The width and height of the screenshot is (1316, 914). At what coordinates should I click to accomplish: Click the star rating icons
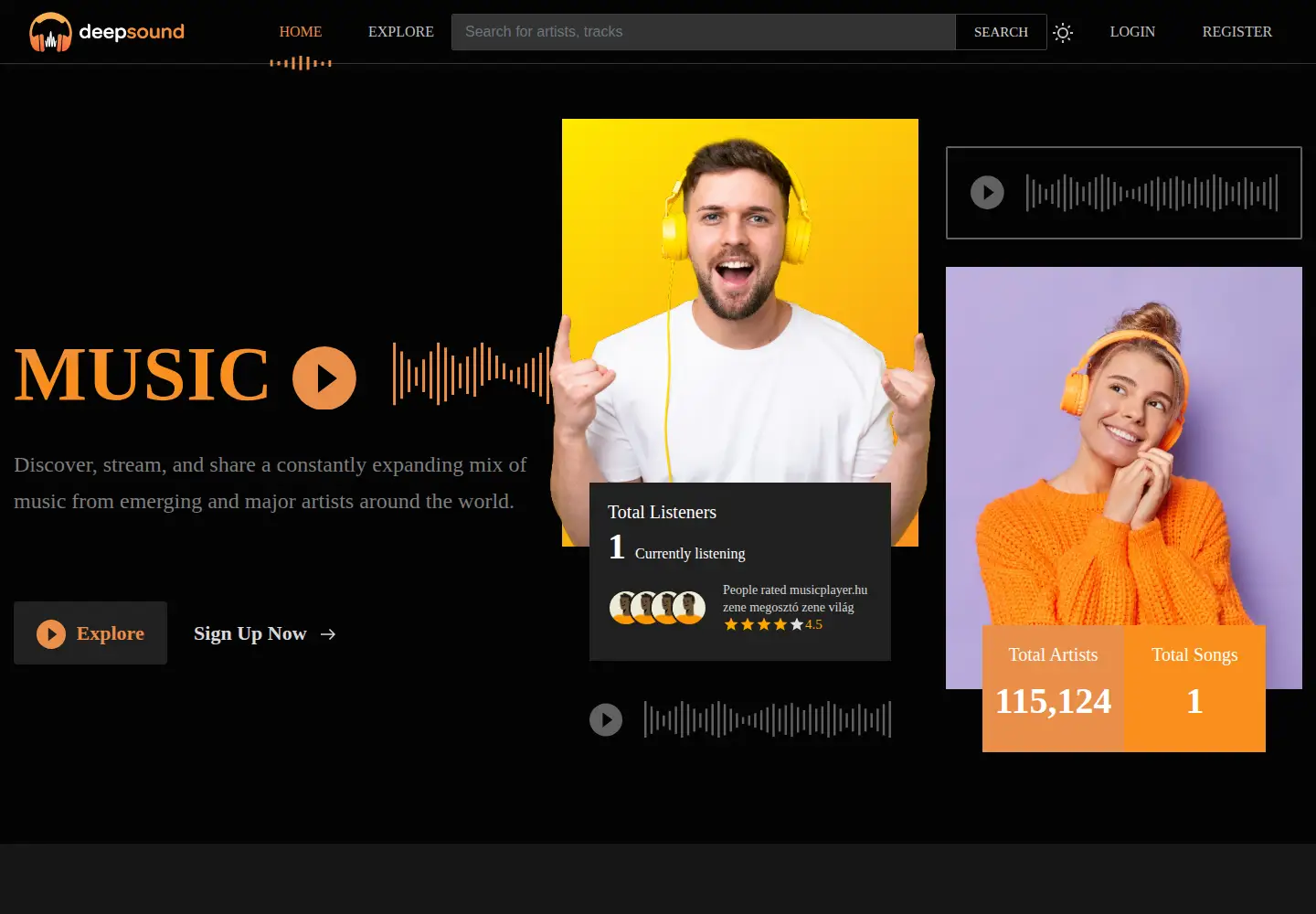pos(764,624)
